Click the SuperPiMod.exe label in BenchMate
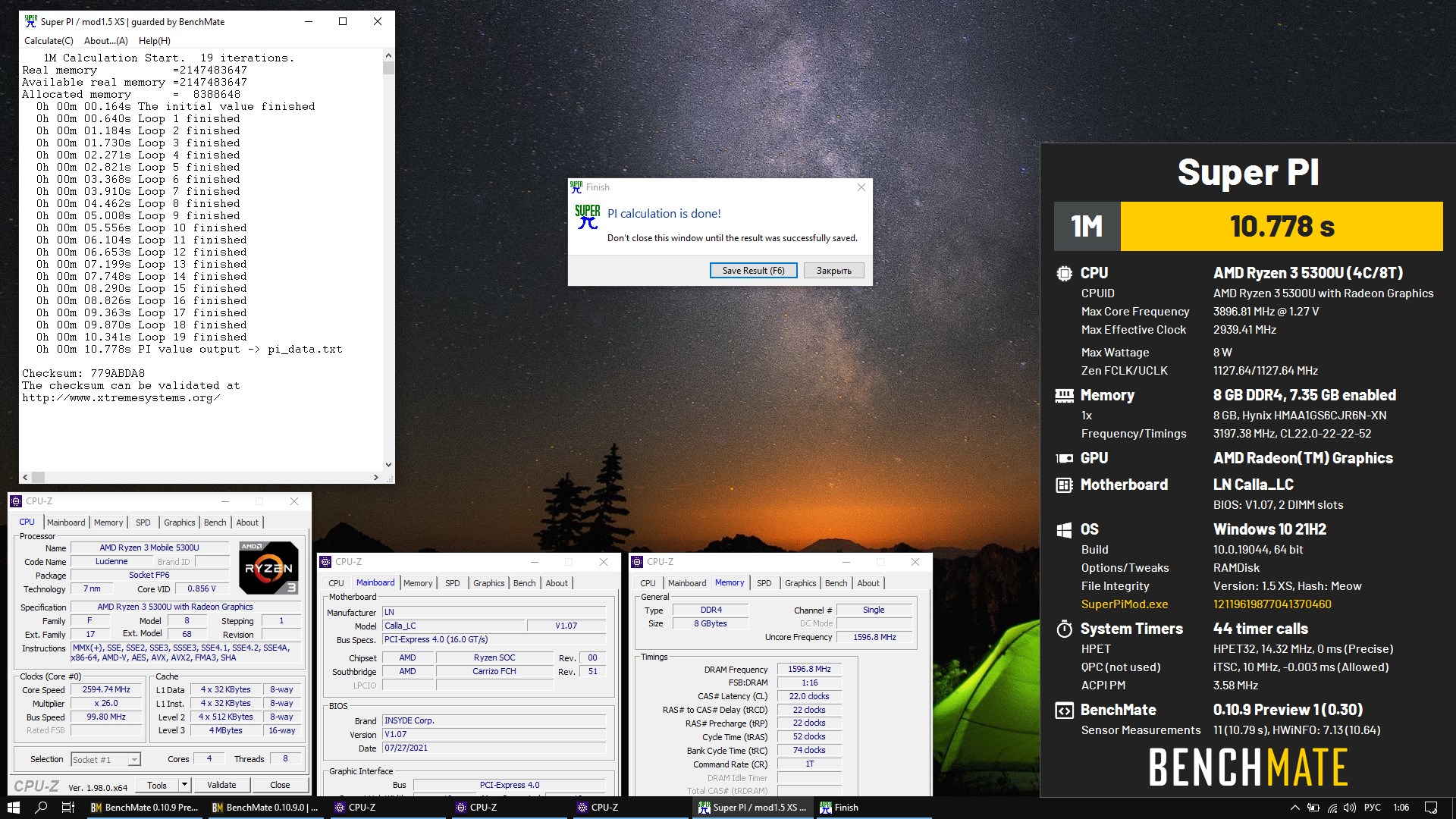This screenshot has width=1456, height=819. click(x=1124, y=604)
